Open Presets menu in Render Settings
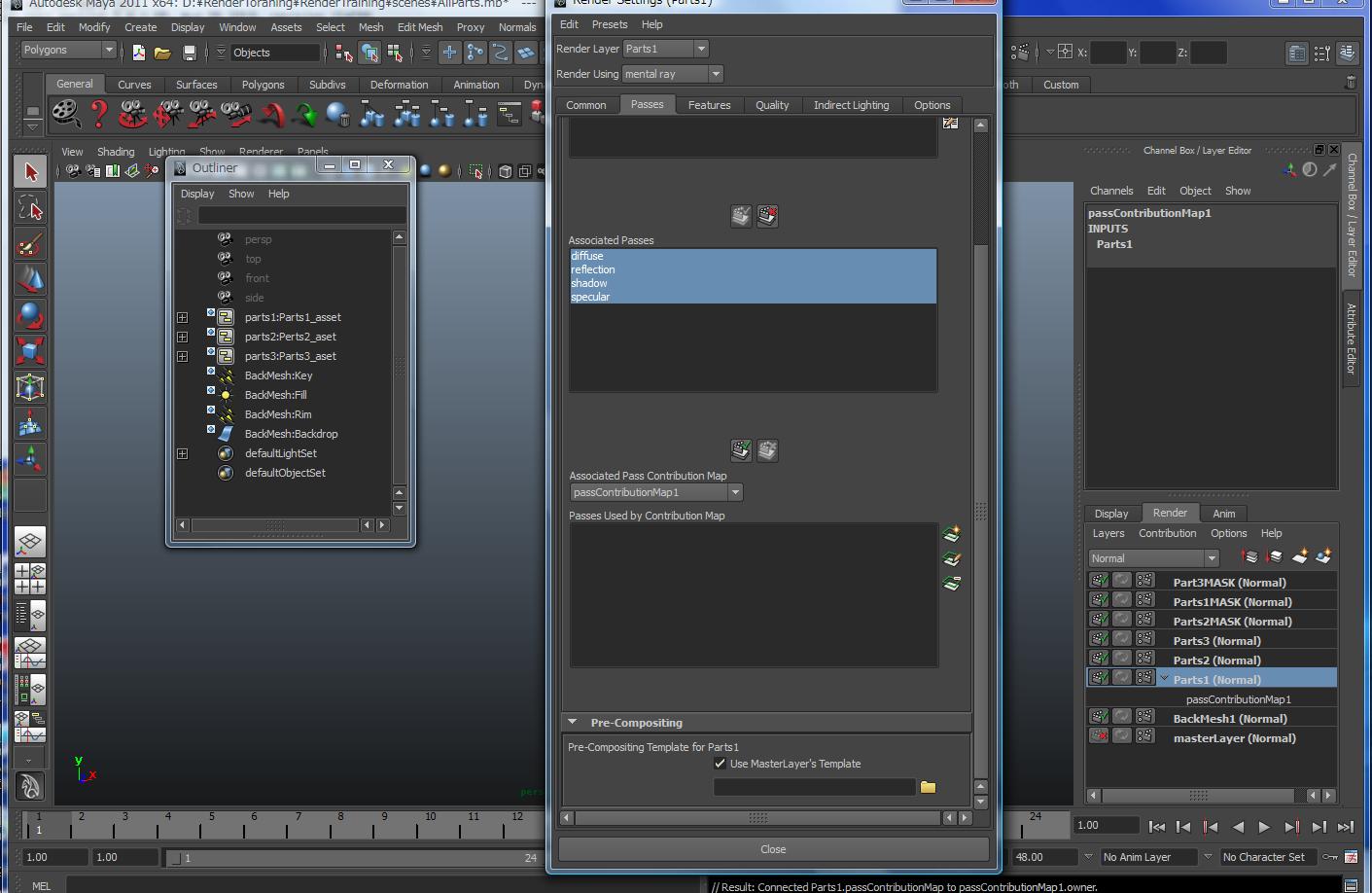Viewport: 1372px width, 893px height. 610,24
